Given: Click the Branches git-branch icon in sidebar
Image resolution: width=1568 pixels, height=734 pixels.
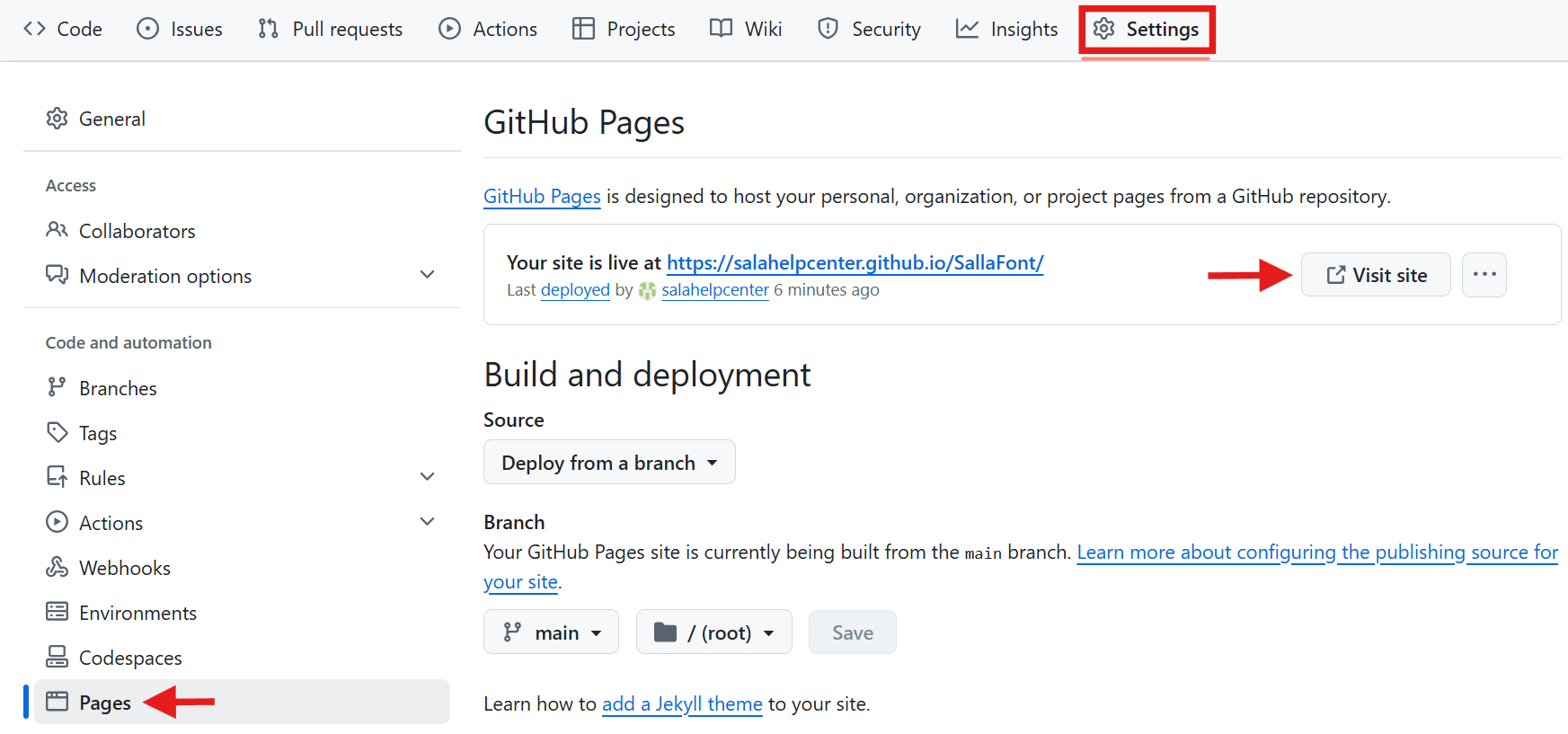Looking at the screenshot, I should click(58, 387).
